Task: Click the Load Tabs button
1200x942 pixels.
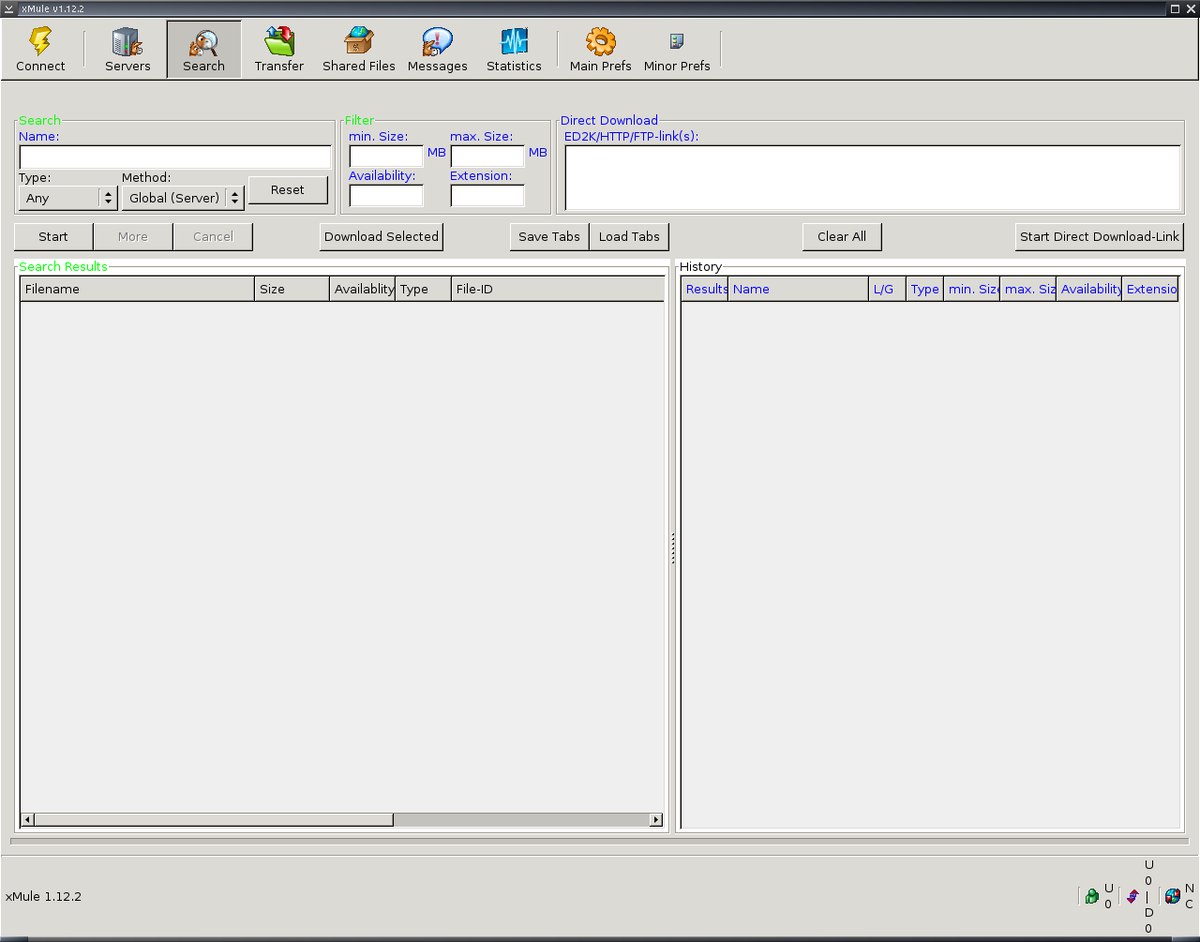Action: pyautogui.click(x=629, y=237)
